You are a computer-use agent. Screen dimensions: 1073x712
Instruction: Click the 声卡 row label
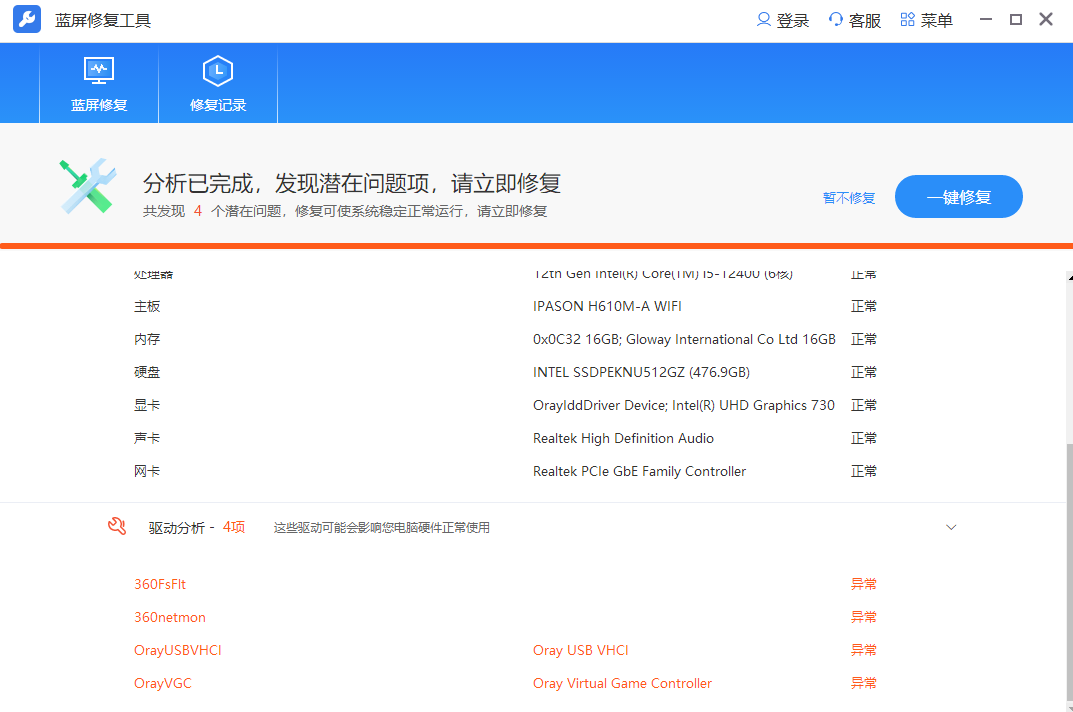point(146,437)
